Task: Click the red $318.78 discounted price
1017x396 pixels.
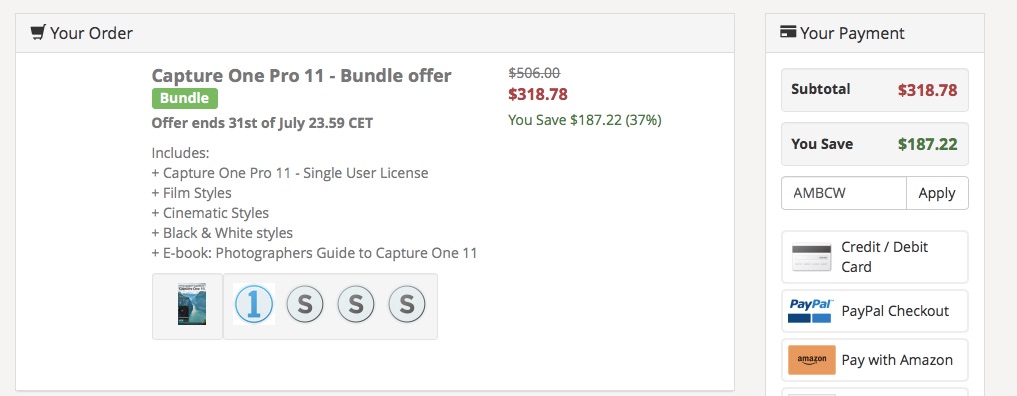Action: pos(538,95)
